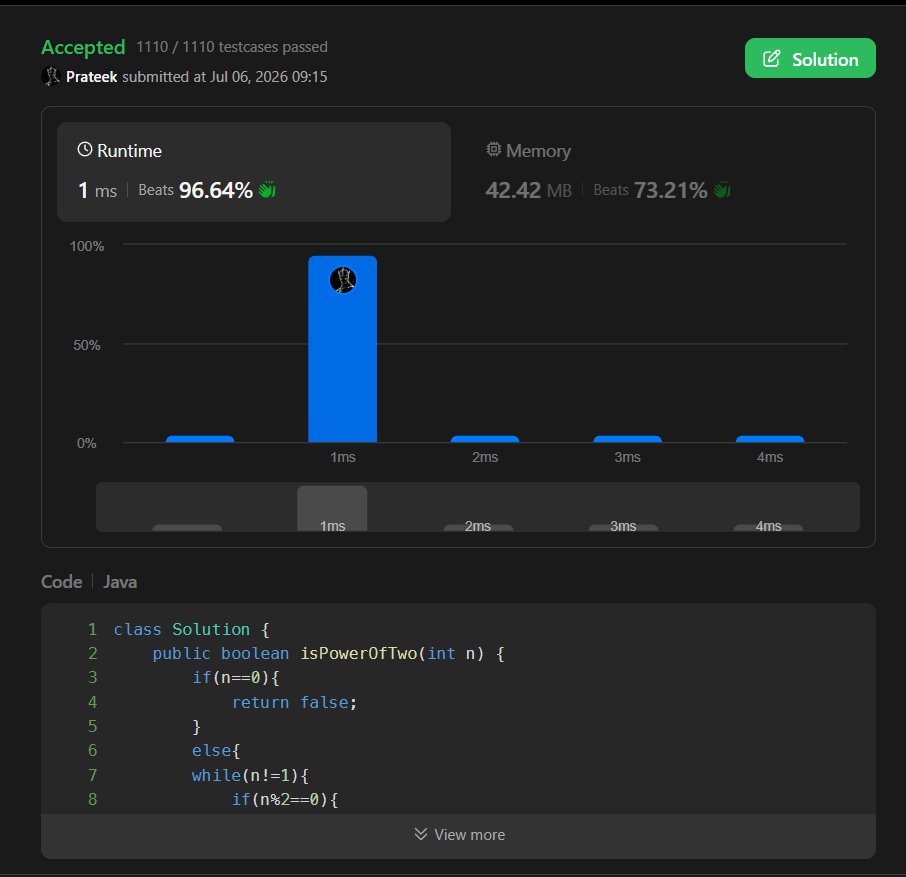The height and width of the screenshot is (877, 906).
Task: Select the Memory stats card
Action: (662, 172)
